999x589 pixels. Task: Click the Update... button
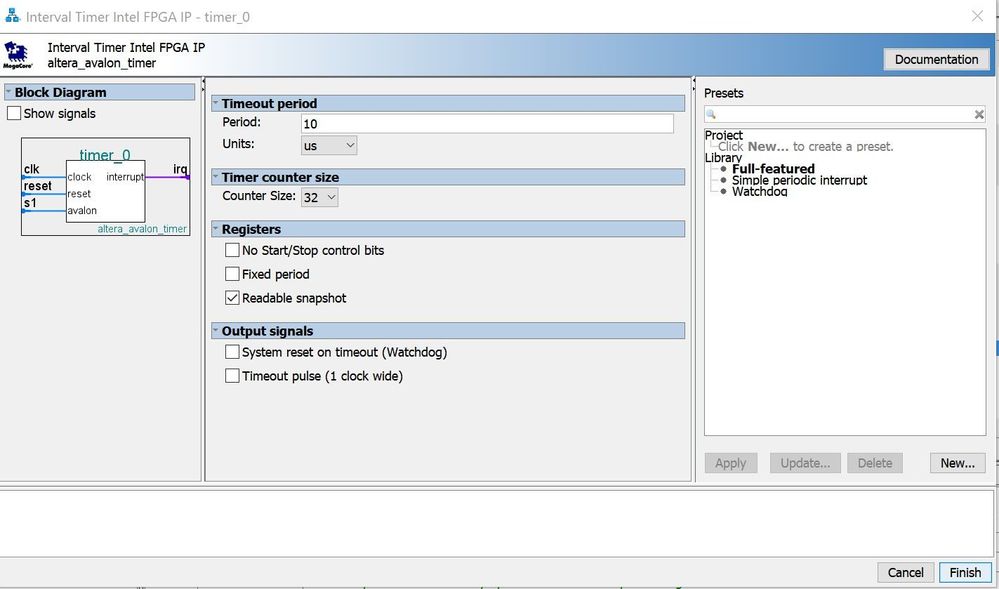click(x=805, y=463)
